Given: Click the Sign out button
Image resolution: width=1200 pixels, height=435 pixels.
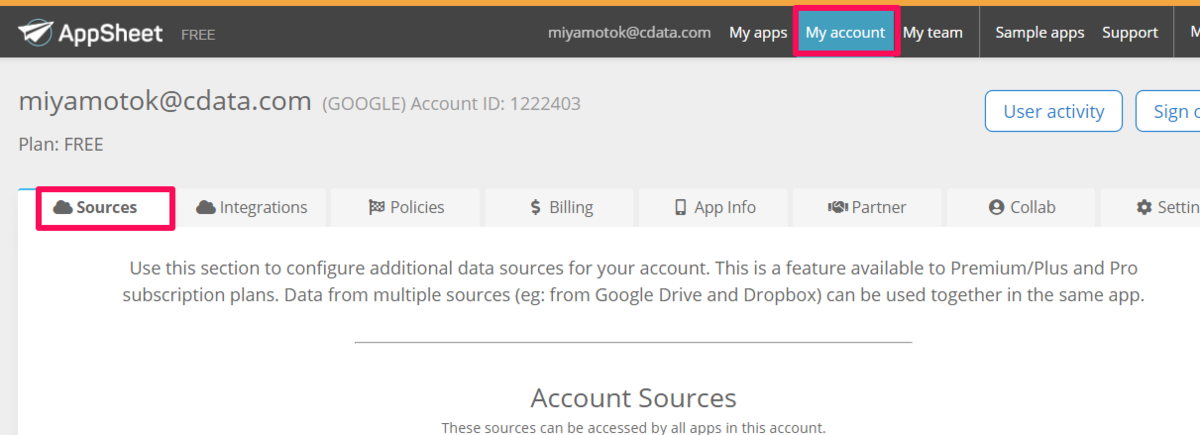Looking at the screenshot, I should coord(1168,111).
